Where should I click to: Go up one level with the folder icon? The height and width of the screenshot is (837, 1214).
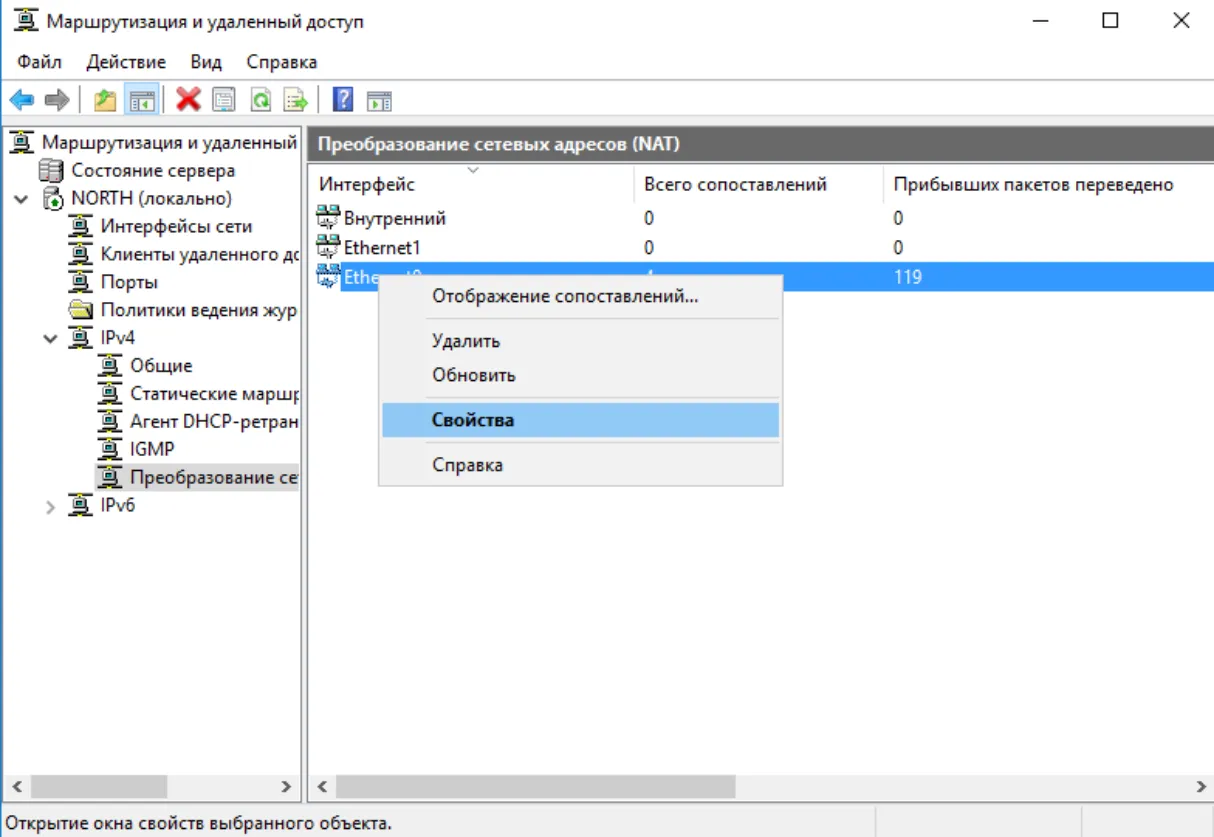pos(105,99)
